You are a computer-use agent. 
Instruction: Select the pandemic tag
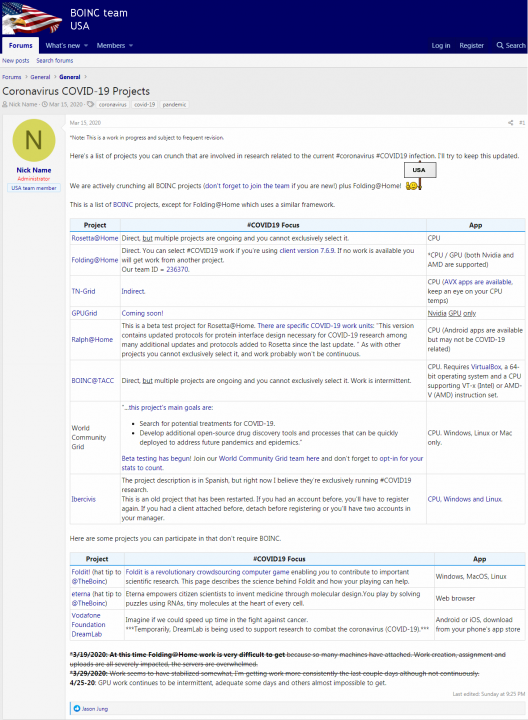174,105
